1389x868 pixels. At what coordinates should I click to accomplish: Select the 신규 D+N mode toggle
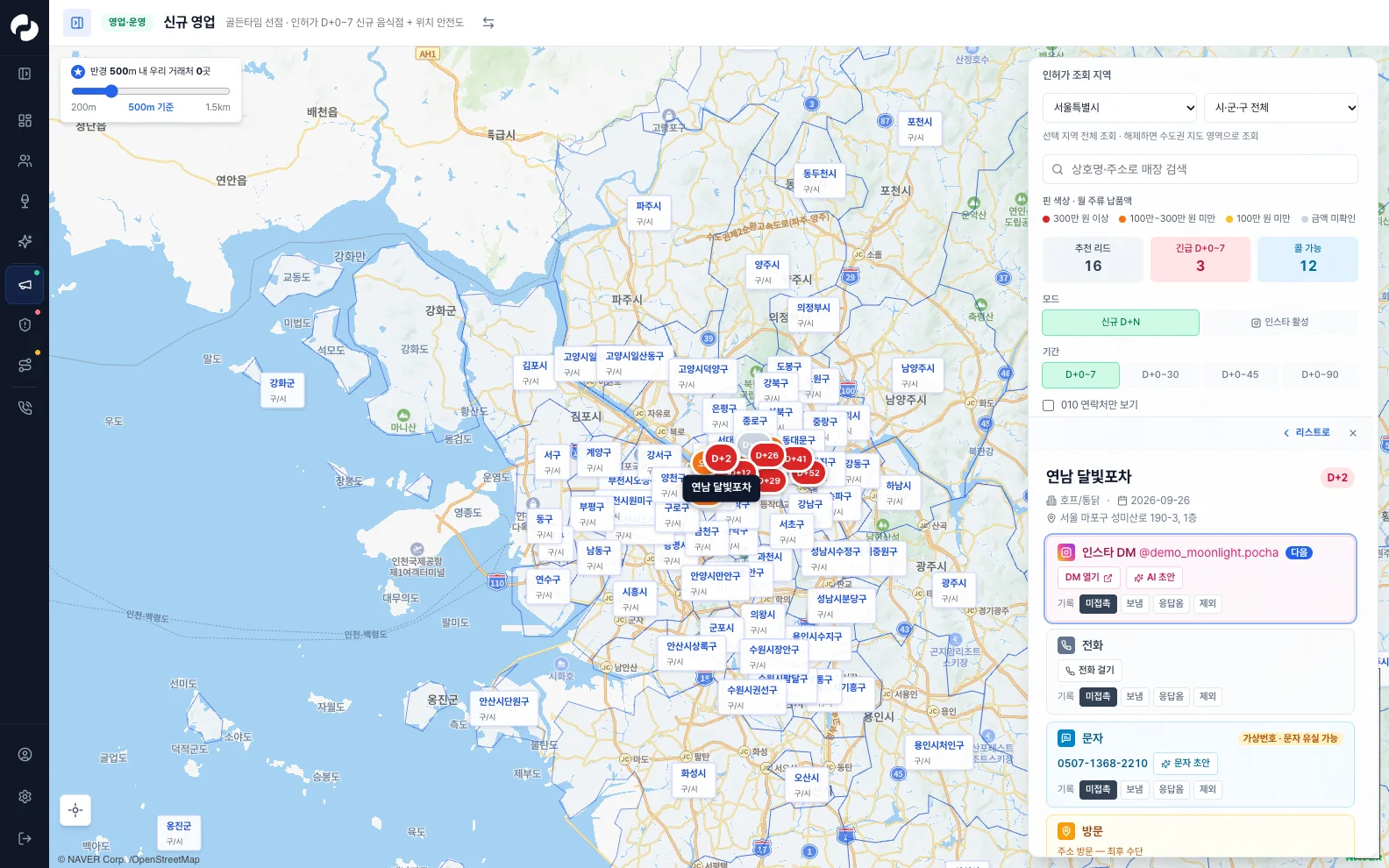(1121, 323)
